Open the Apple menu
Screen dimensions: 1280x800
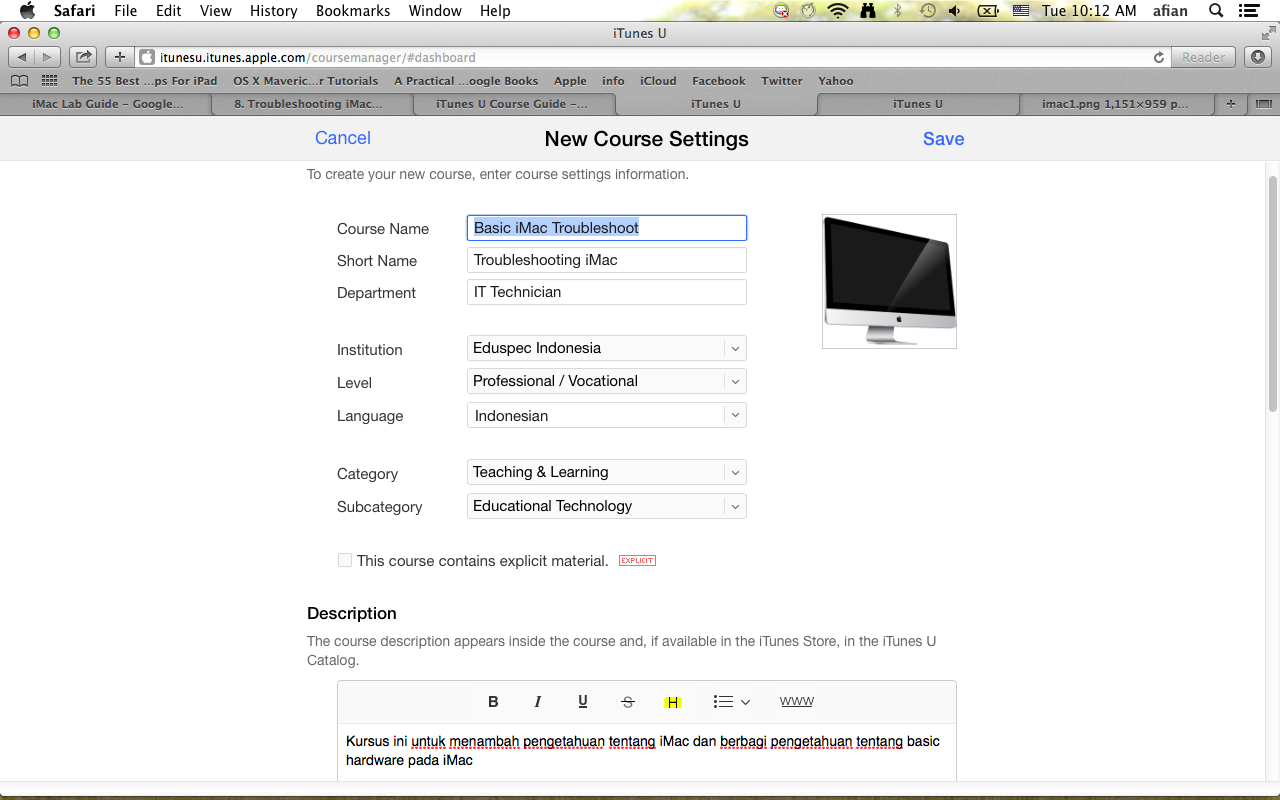(27, 11)
